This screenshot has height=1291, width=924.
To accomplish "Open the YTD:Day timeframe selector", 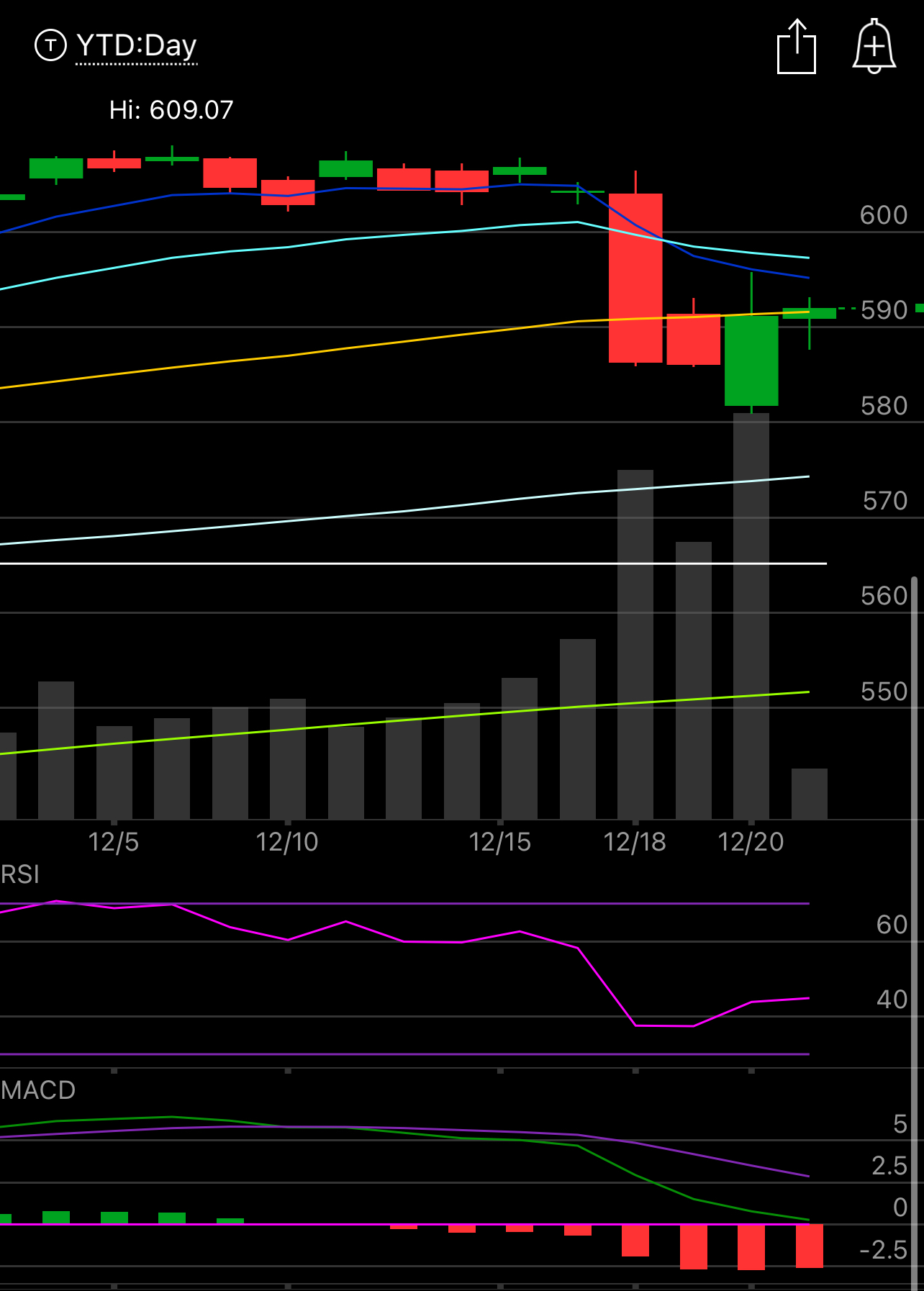I will tap(137, 46).
